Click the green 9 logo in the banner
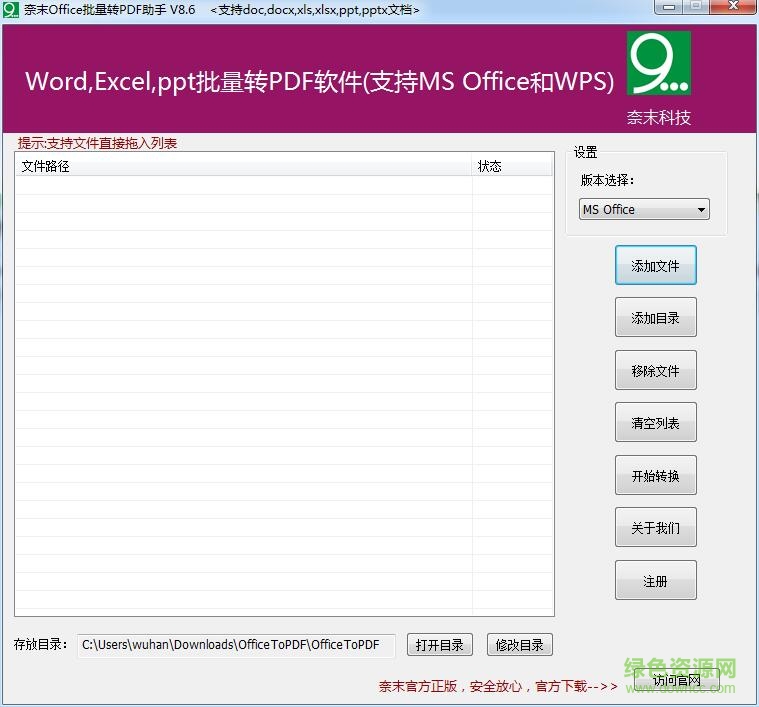This screenshot has height=707, width=759. [x=658, y=63]
